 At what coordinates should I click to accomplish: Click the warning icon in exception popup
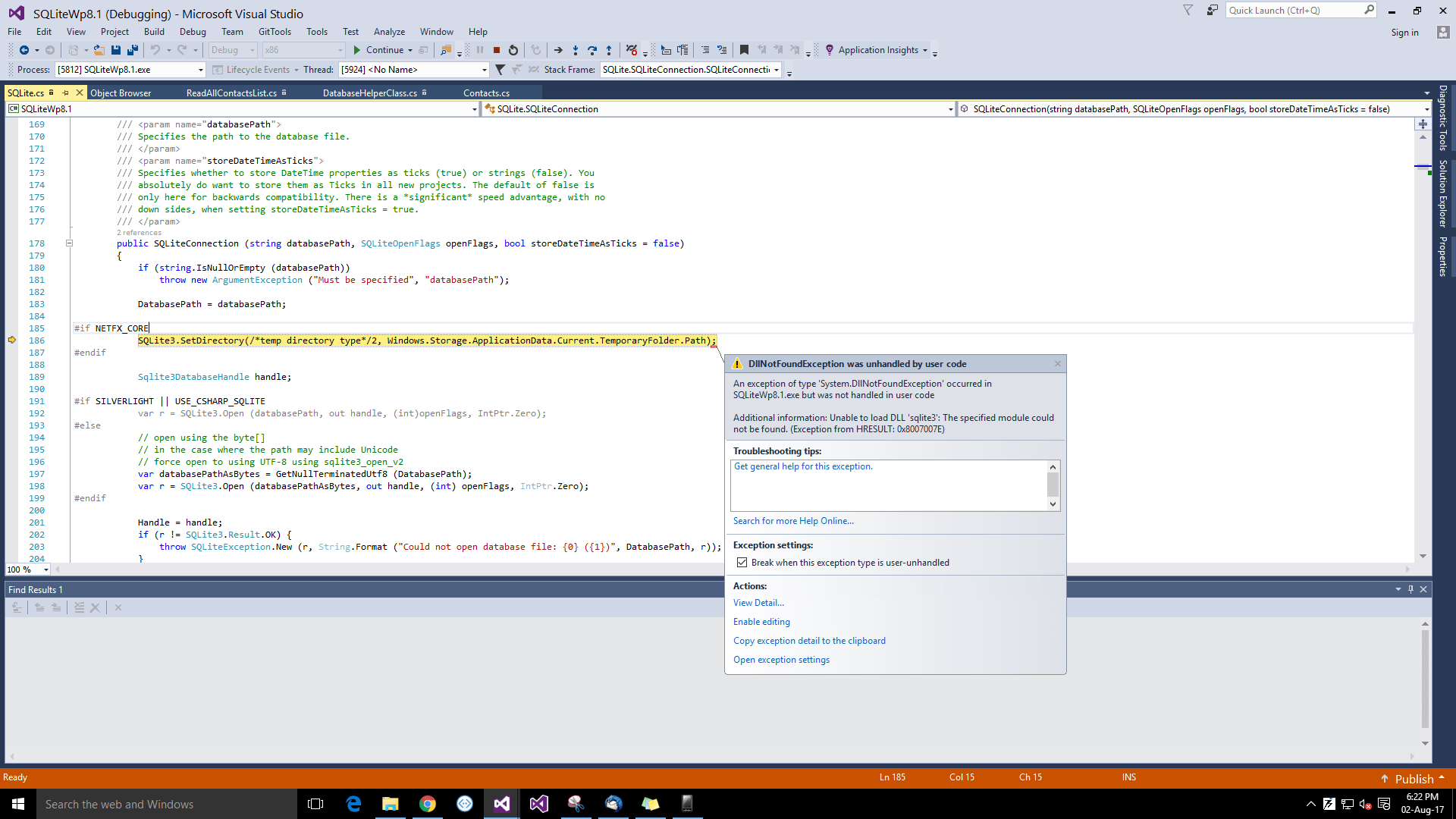[x=737, y=364]
